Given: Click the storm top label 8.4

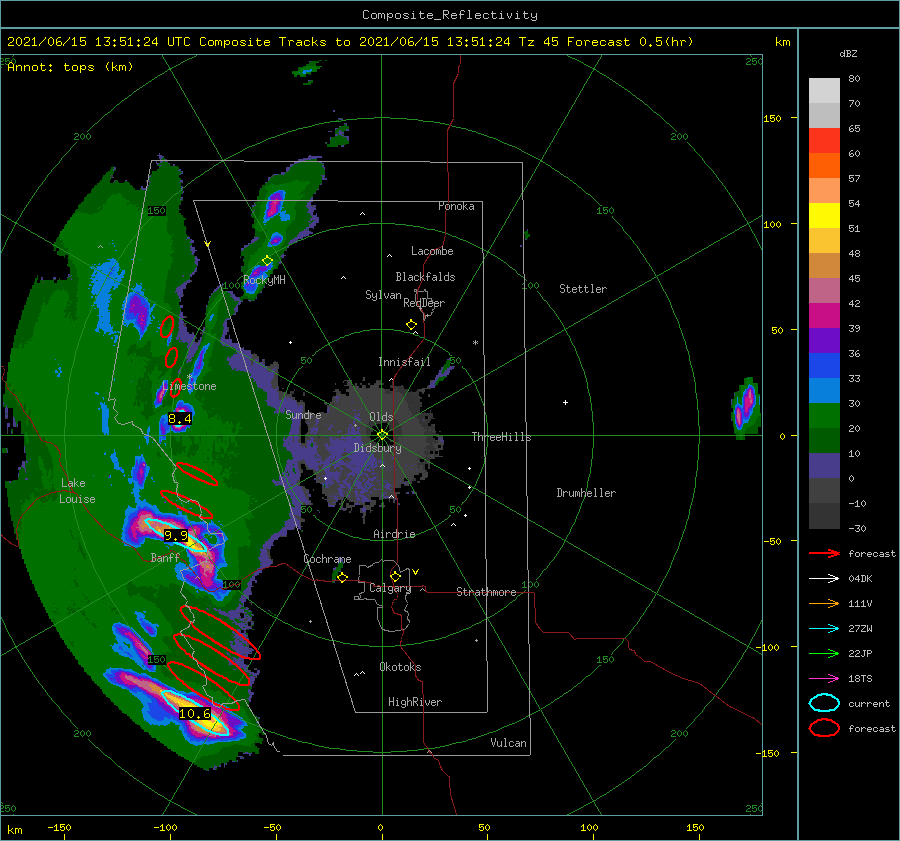Looking at the screenshot, I should click(180, 418).
